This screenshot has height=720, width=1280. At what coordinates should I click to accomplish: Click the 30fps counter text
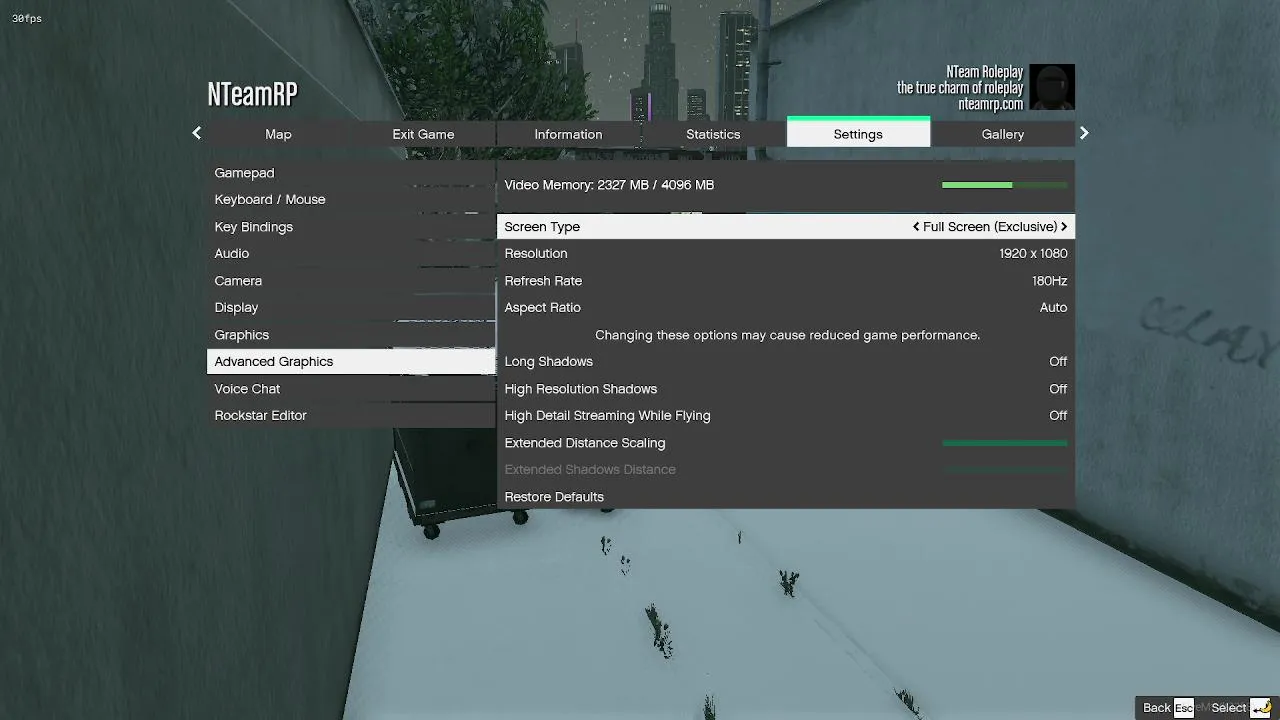pyautogui.click(x=27, y=19)
